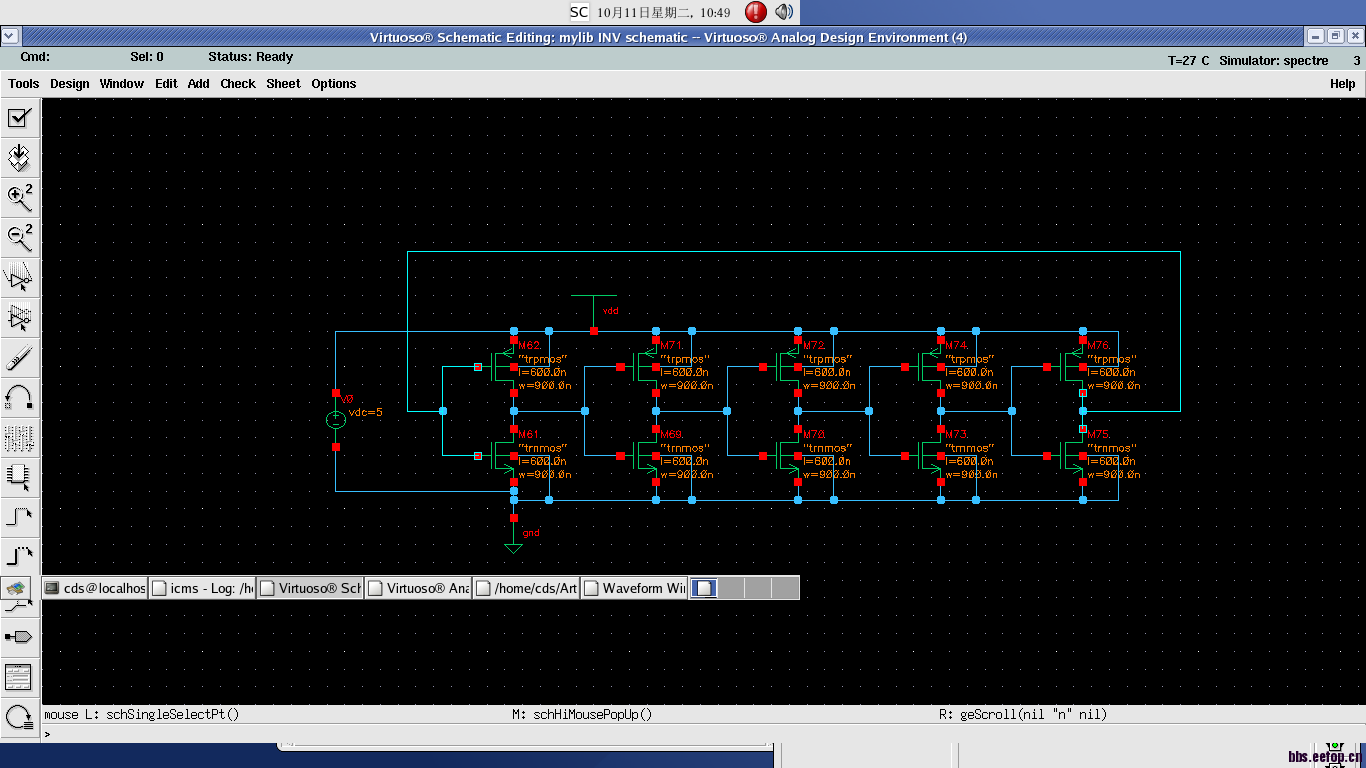Select the narrow Wire drawing tool

[x=19, y=517]
